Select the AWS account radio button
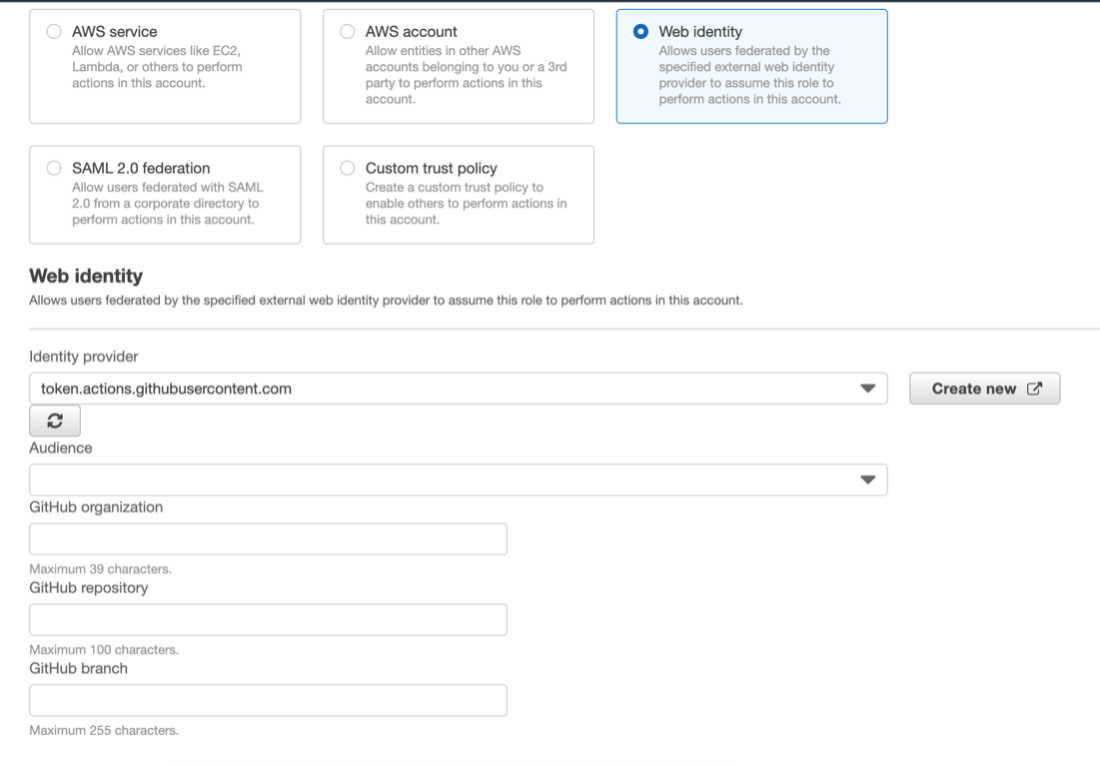Screen dimensions: 1100x766 point(347,32)
